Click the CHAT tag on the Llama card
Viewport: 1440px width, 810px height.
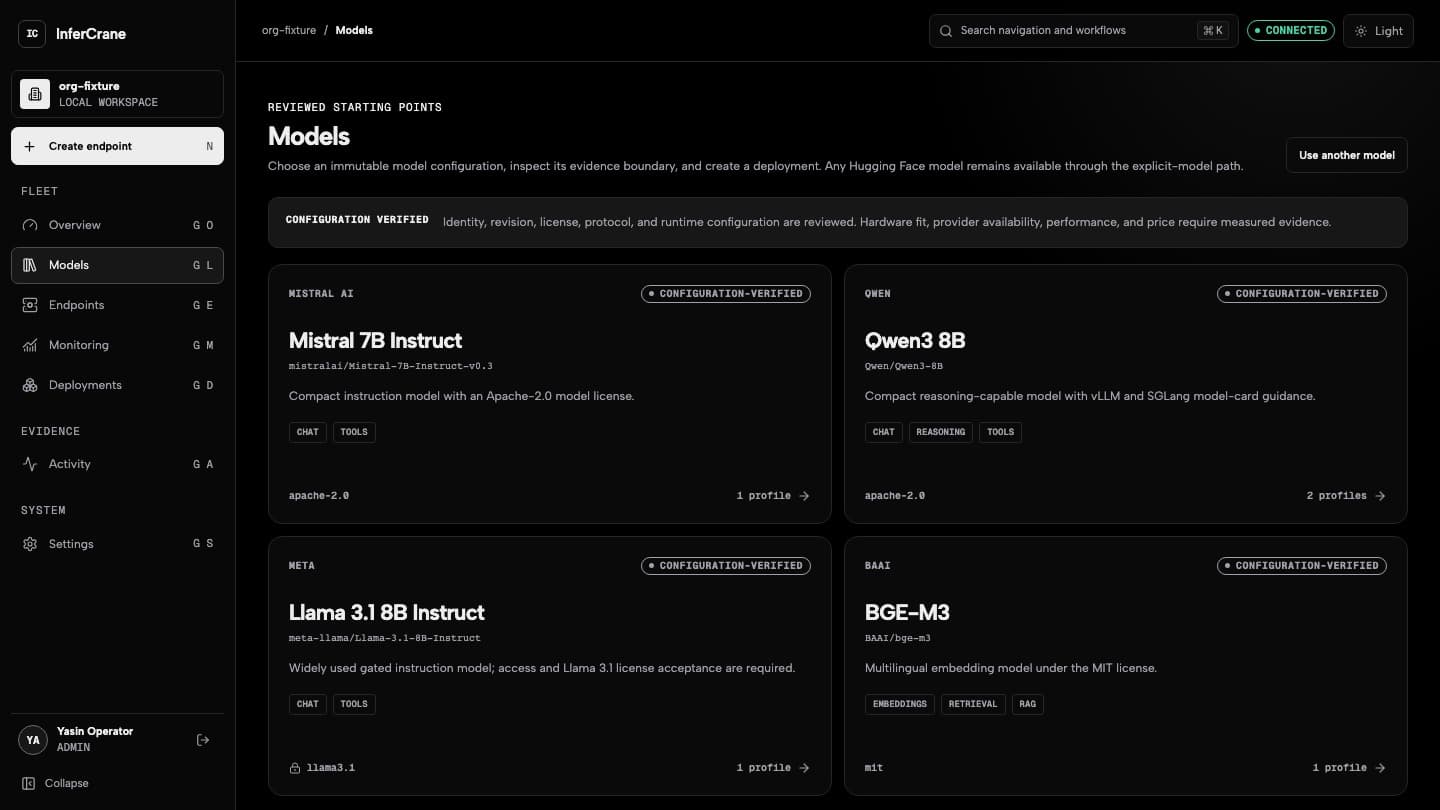point(308,704)
